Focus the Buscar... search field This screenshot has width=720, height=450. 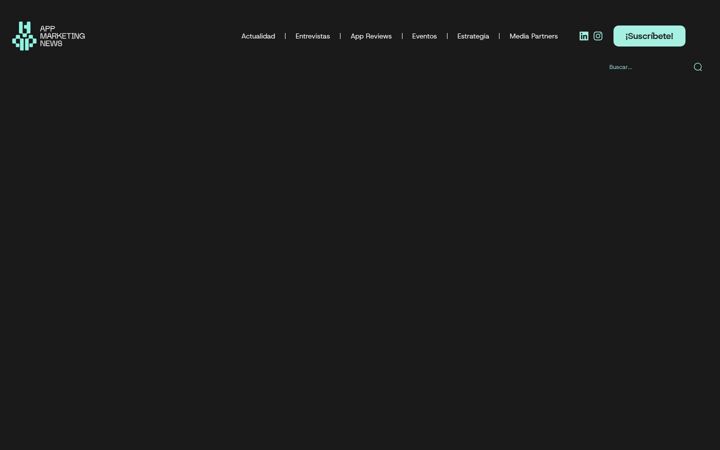click(648, 67)
